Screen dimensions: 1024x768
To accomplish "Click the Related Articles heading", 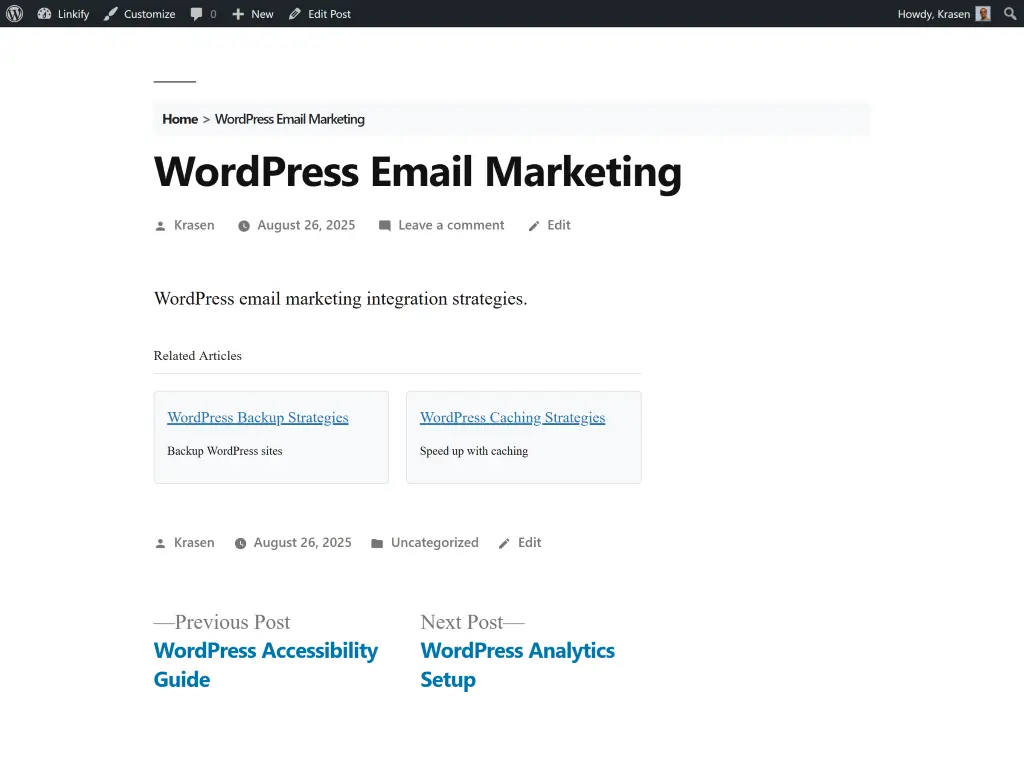I will click(198, 356).
